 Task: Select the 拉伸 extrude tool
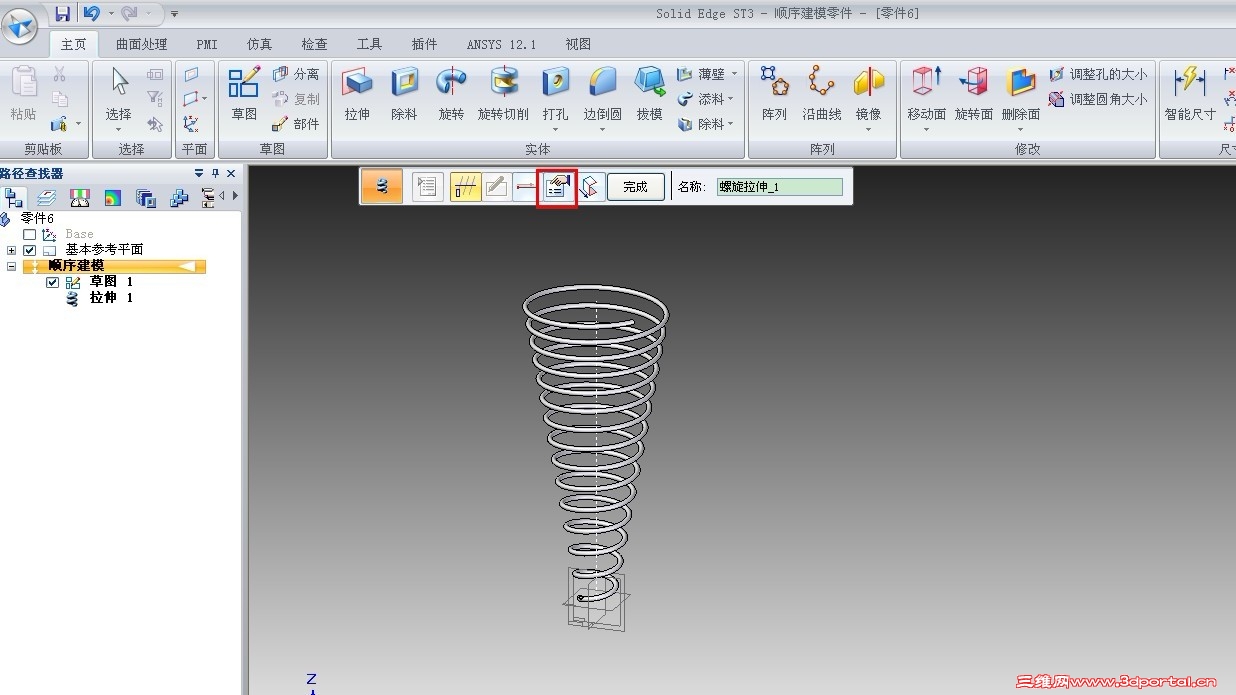coord(357,93)
